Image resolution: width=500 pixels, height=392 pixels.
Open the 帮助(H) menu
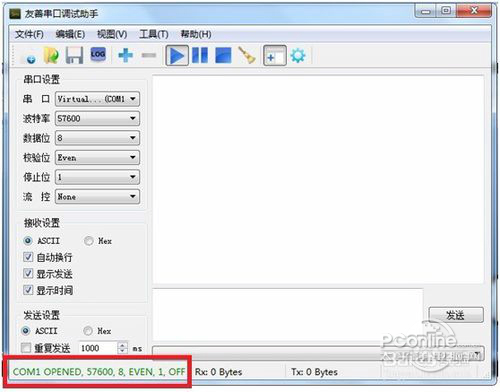click(196, 34)
